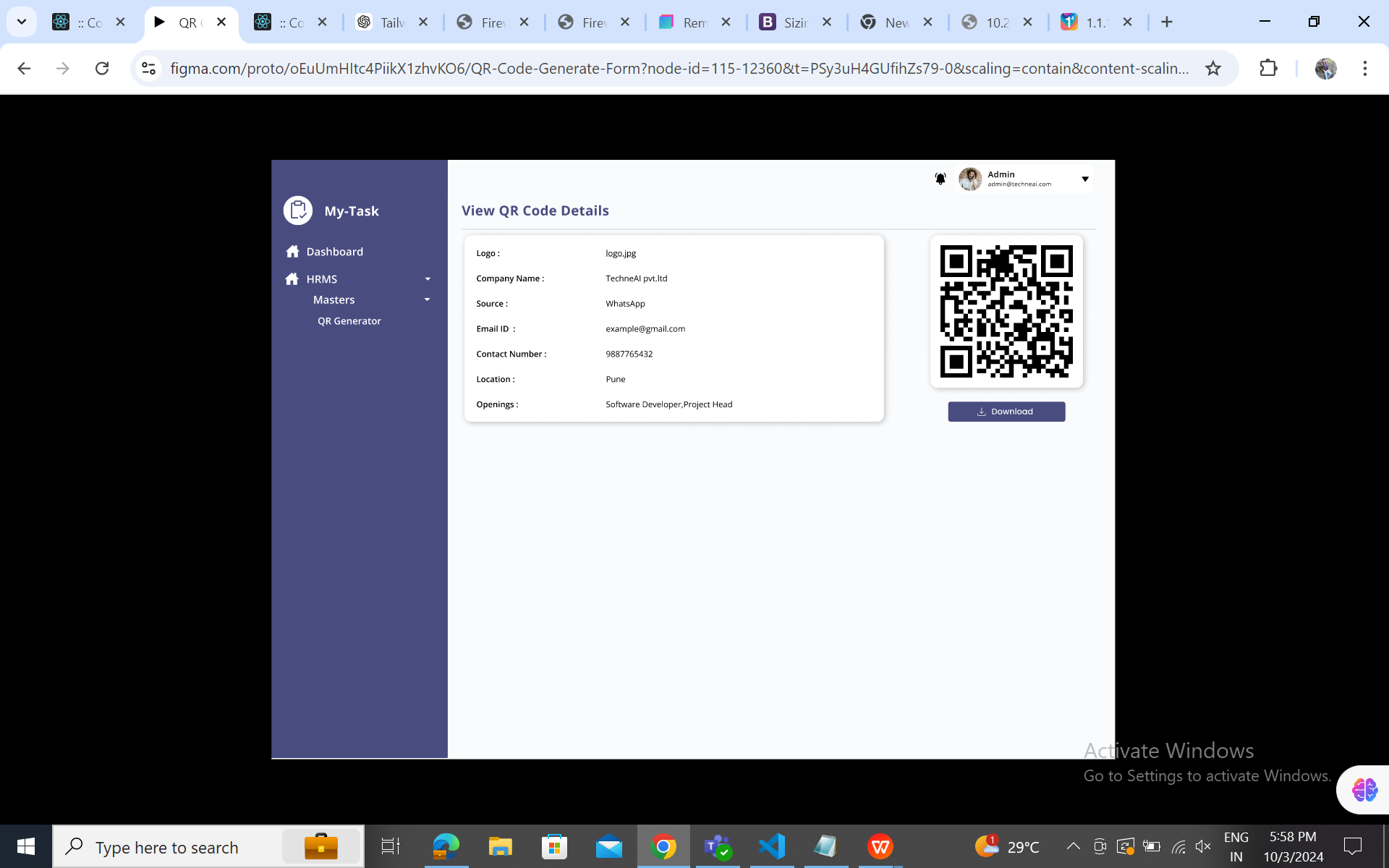Select the HRMS sidebar item

(321, 278)
